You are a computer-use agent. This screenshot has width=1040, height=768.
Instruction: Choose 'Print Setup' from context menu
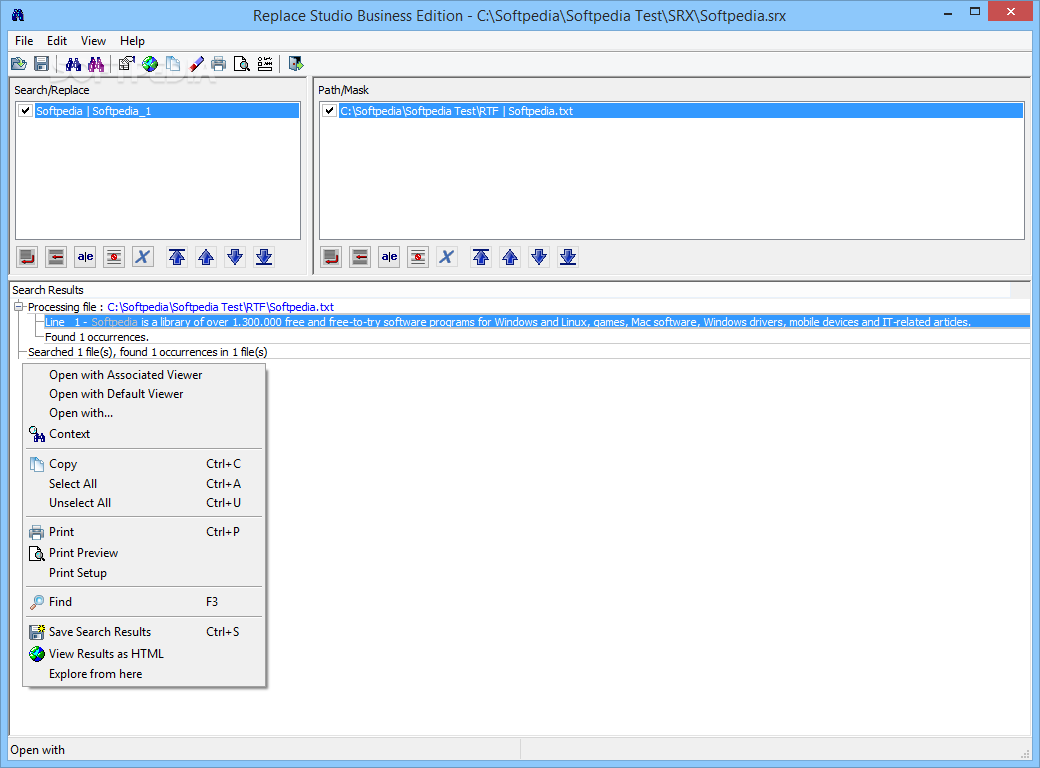pyautogui.click(x=144, y=573)
